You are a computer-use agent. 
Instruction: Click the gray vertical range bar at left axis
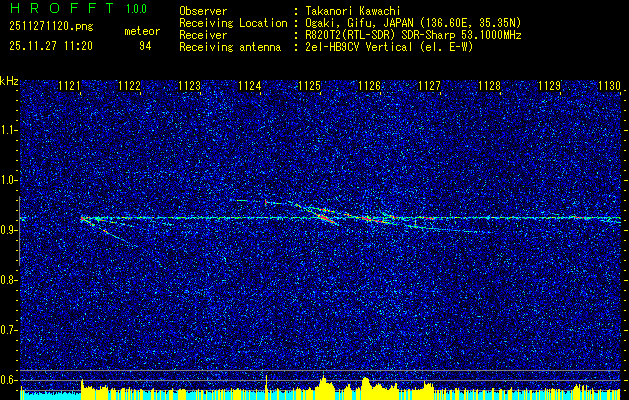19,231
